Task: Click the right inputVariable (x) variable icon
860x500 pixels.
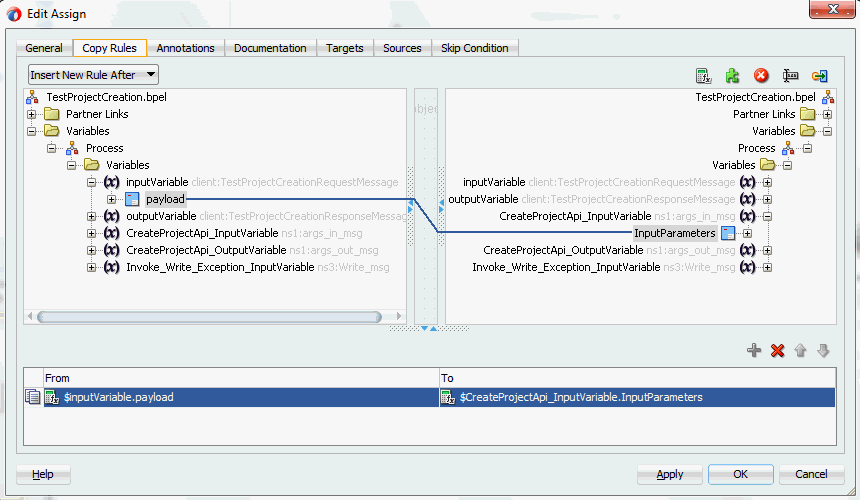Action: pyautogui.click(x=748, y=182)
